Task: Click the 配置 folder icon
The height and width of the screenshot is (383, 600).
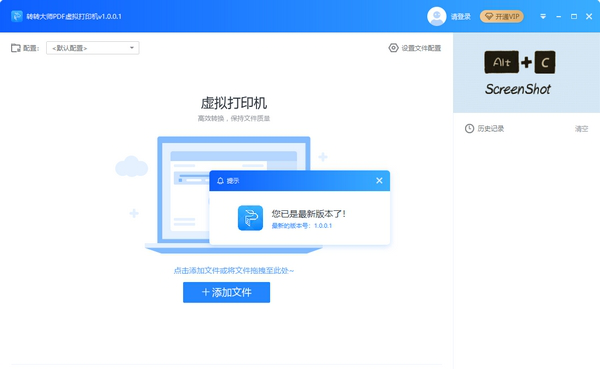Action: (x=16, y=48)
